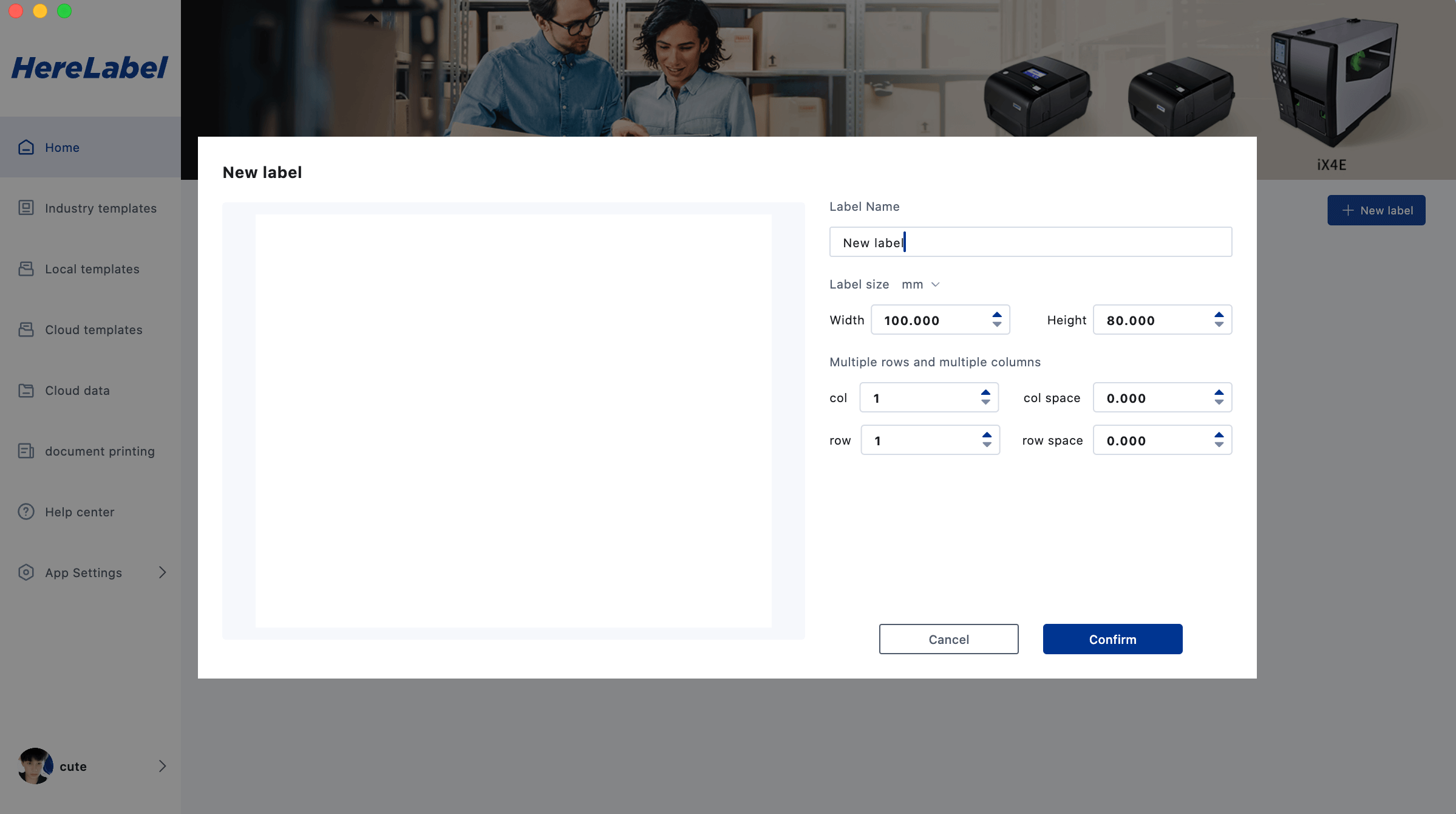Image resolution: width=1456 pixels, height=814 pixels.
Task: Increase row space with up arrow
Action: click(1219, 435)
